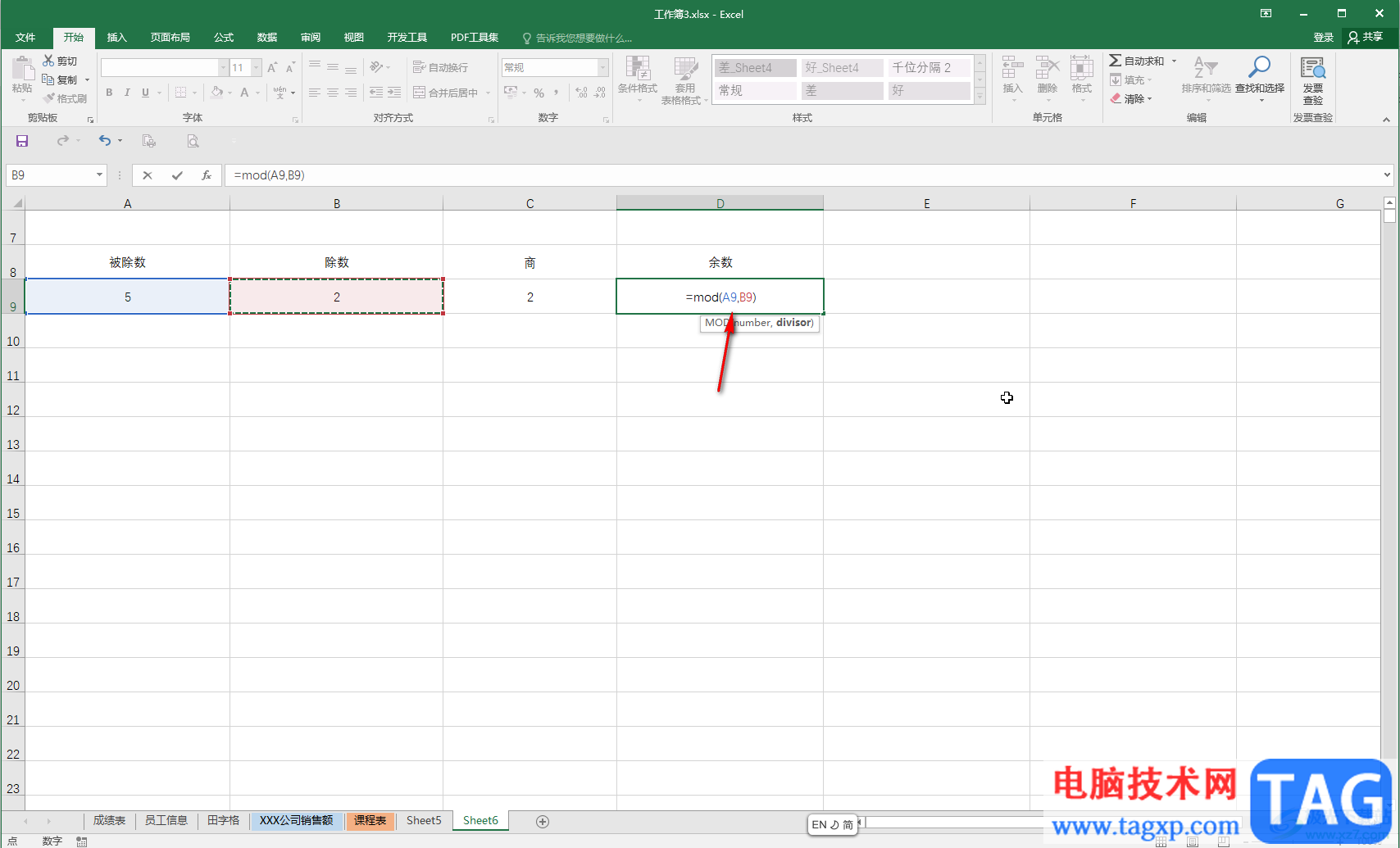Screen dimensions: 1400x848
Task: Click the fill color bucket
Action: point(216,93)
